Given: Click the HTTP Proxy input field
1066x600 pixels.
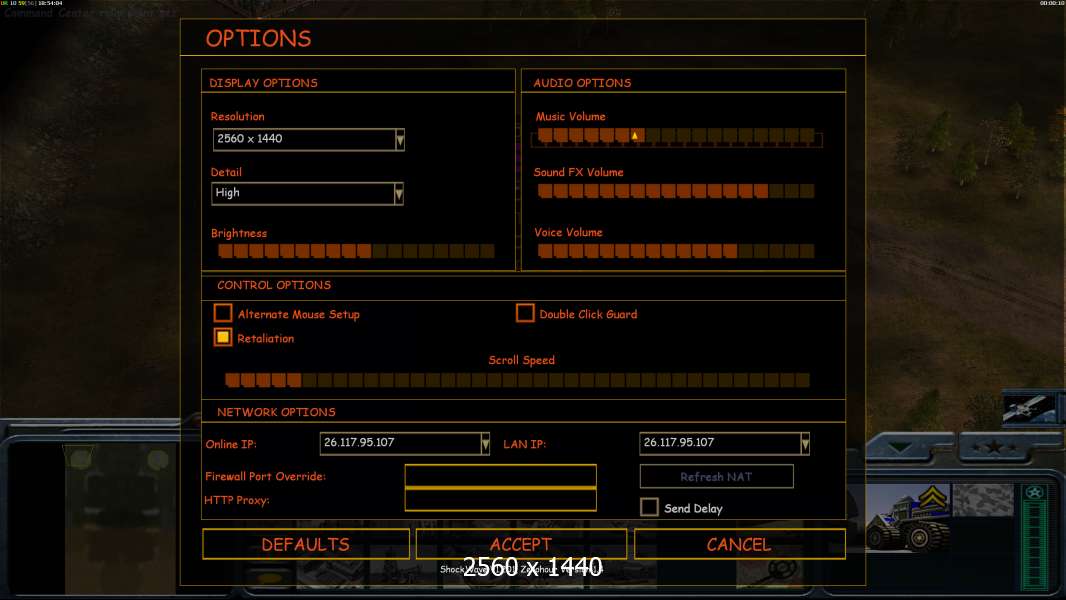Looking at the screenshot, I should (500, 499).
